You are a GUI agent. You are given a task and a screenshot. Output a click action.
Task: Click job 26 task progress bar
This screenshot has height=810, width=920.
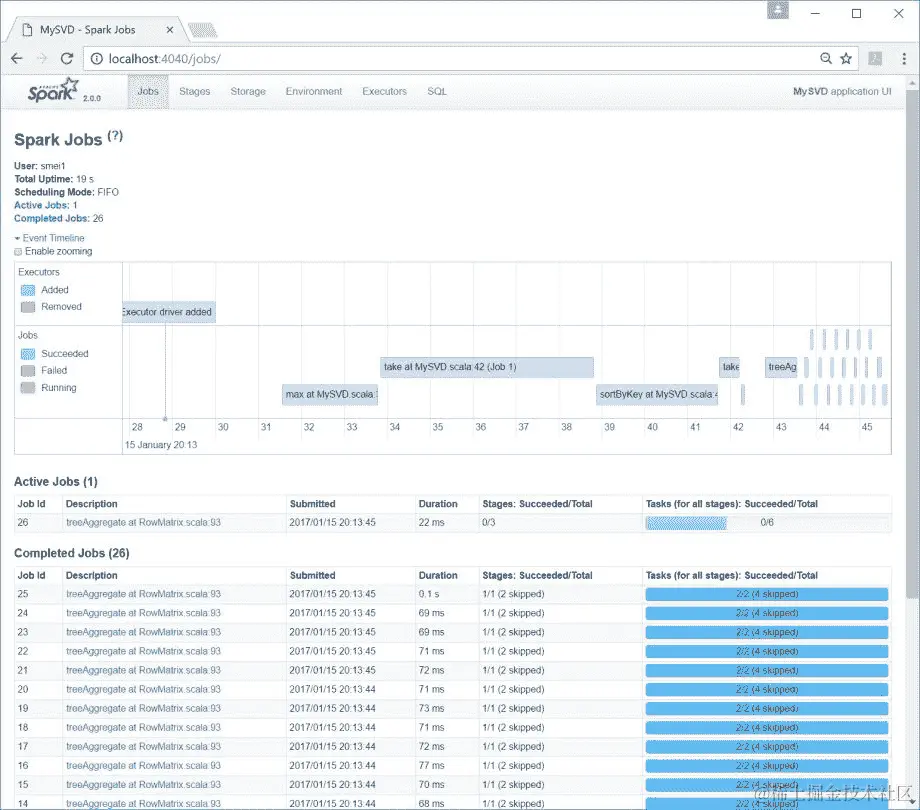tap(767, 523)
